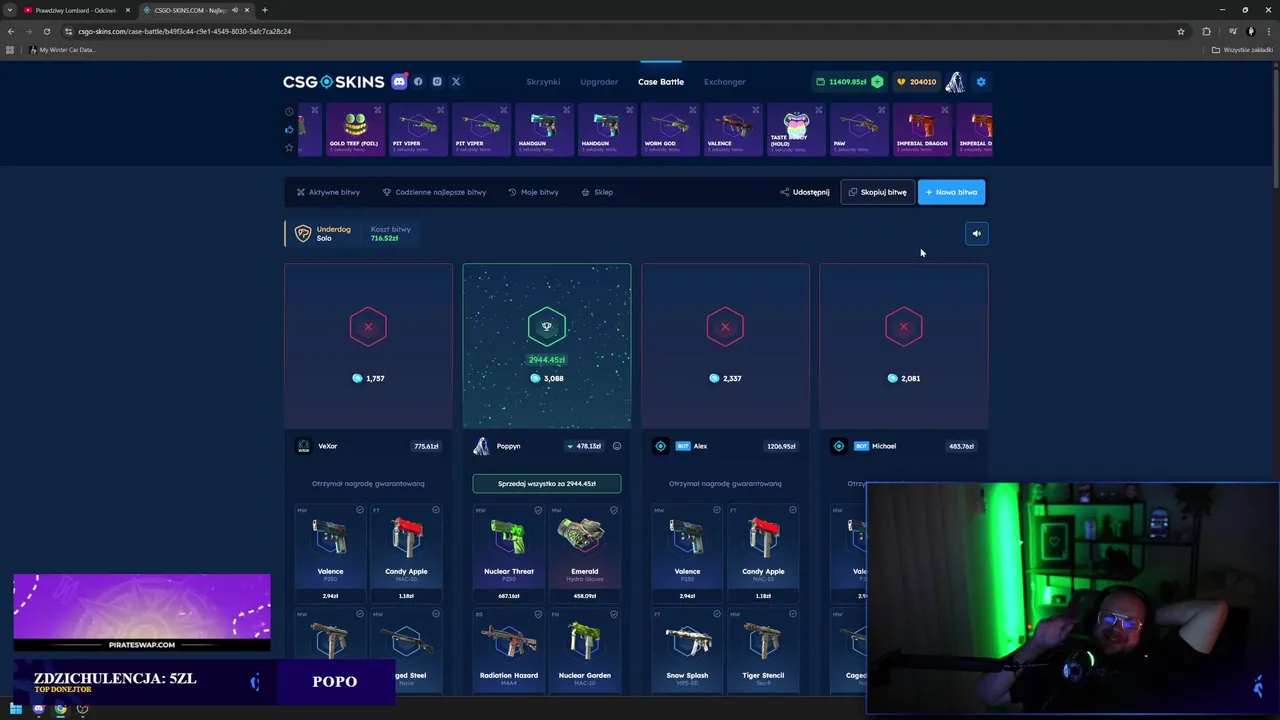The width and height of the screenshot is (1280, 720).
Task: Click Sprzedaj wszystko za 2944.45zł
Action: tap(547, 484)
